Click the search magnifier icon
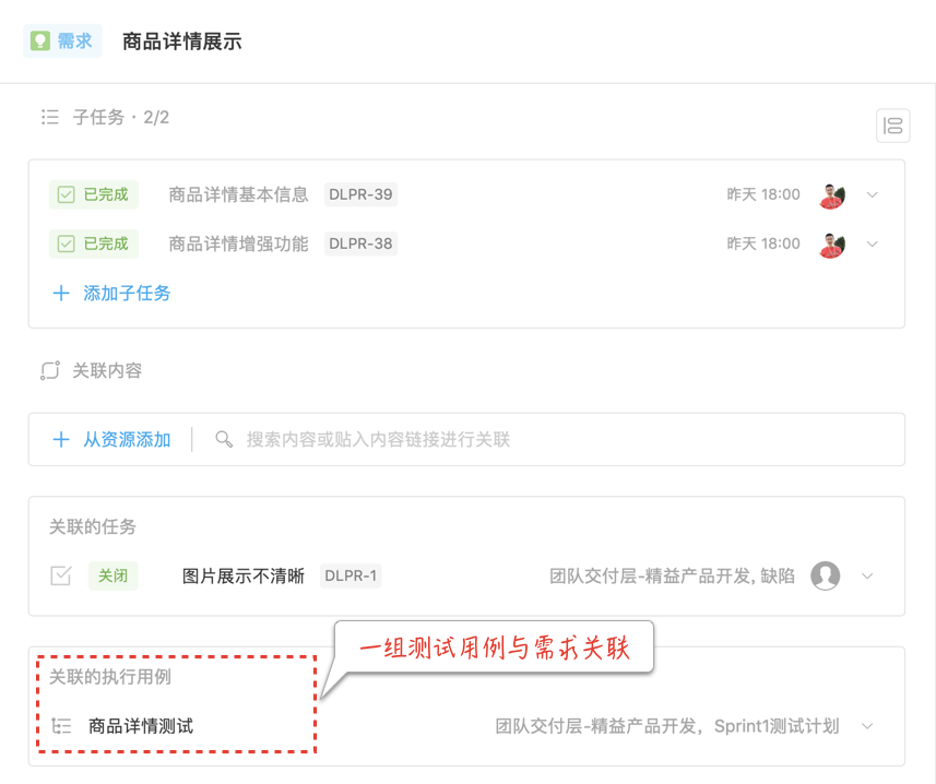Screen dimensions: 936x784 224,439
